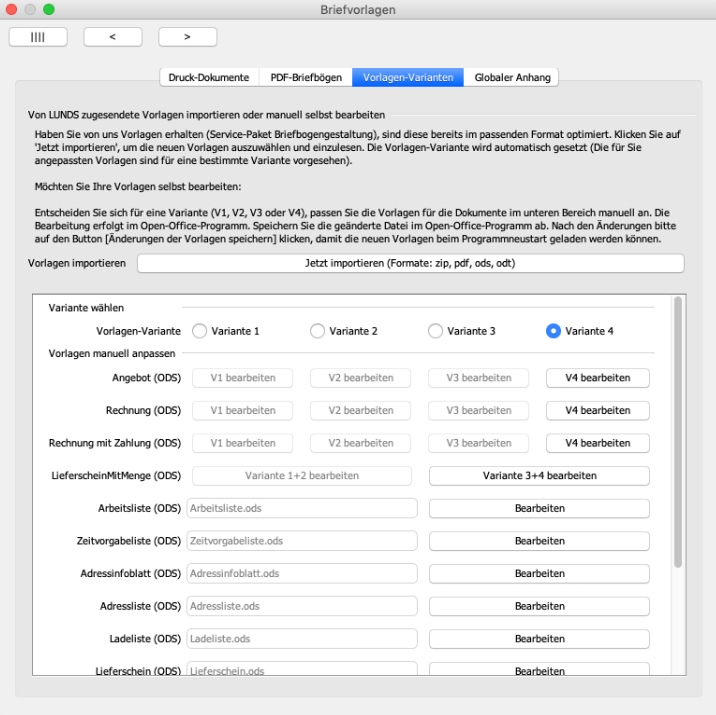The image size is (716, 715).
Task: Click the Adressliste.ods file field
Action: point(302,606)
